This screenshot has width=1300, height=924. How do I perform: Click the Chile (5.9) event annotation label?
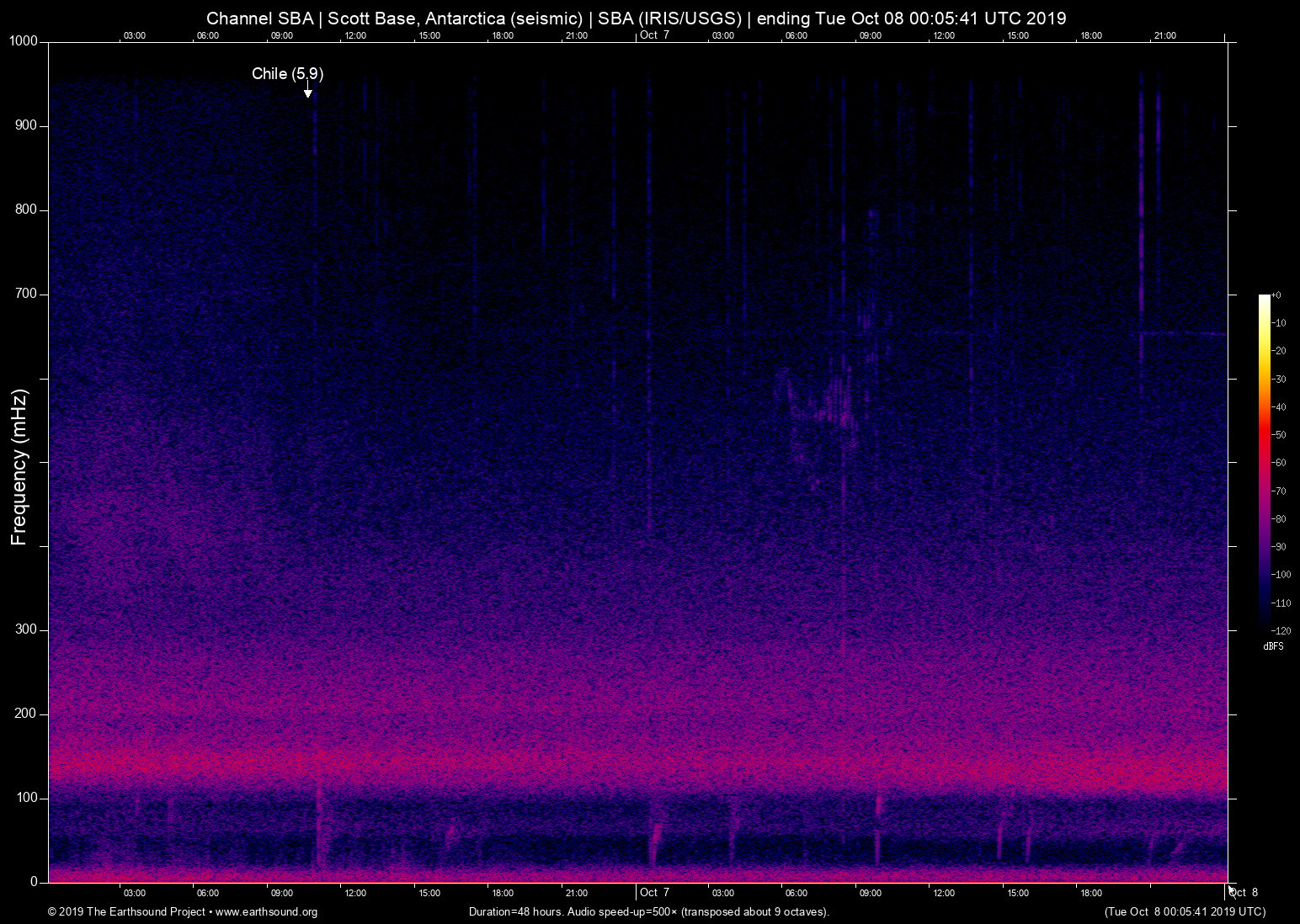(287, 74)
